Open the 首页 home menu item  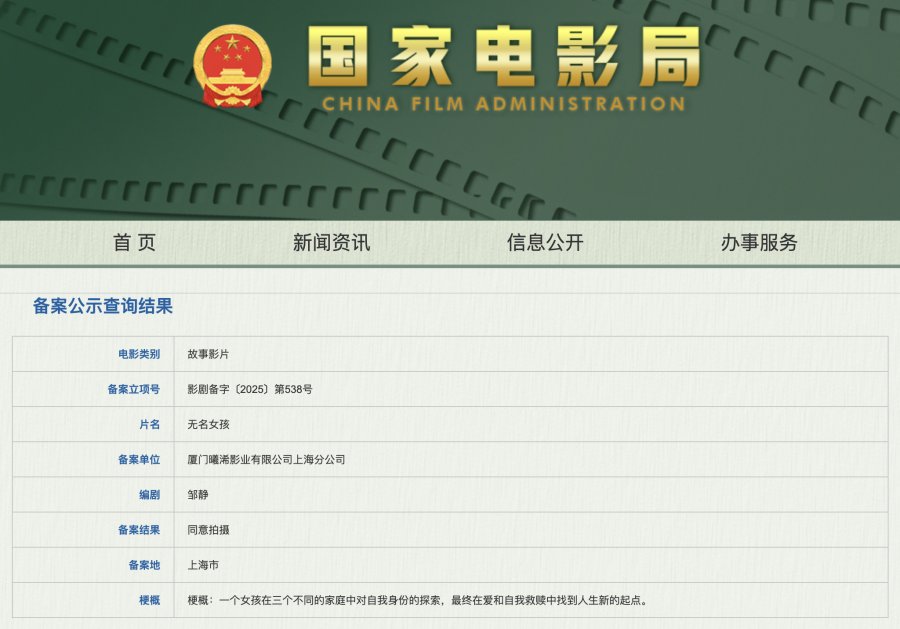[134, 243]
